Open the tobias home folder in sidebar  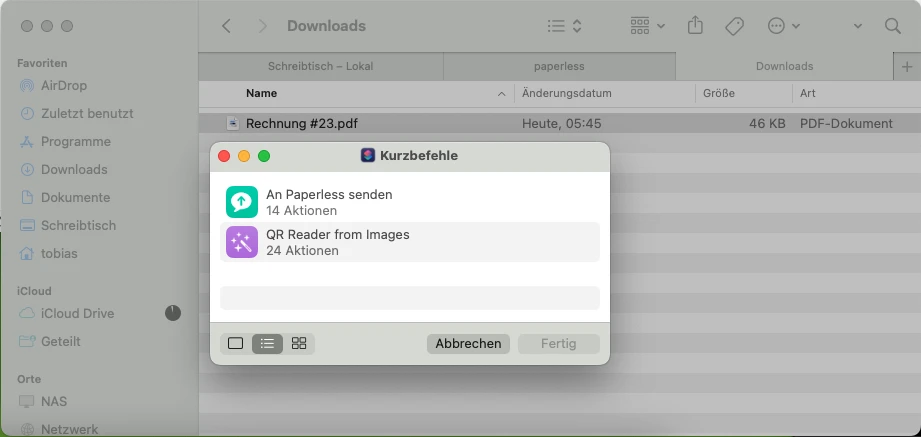(x=48, y=254)
